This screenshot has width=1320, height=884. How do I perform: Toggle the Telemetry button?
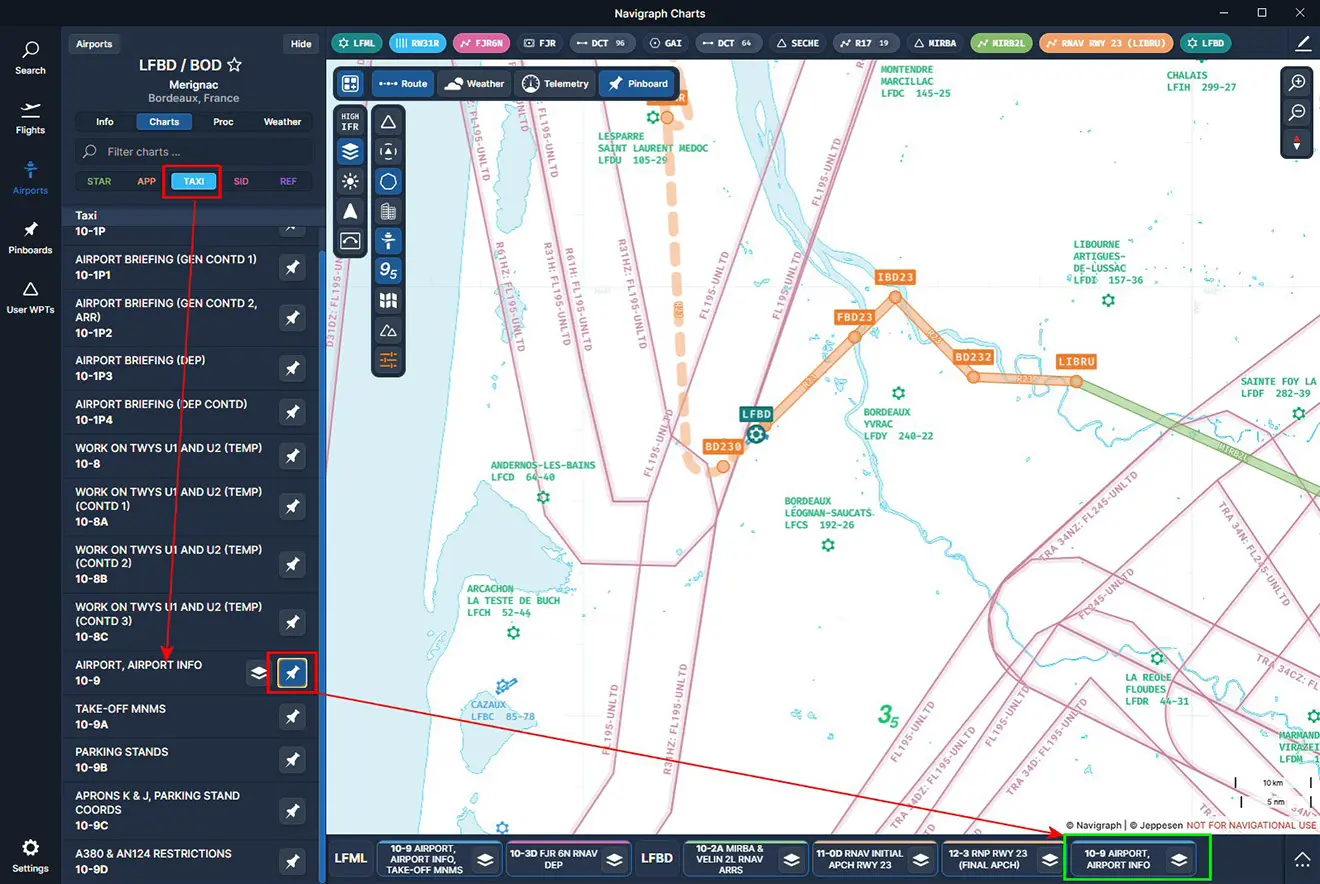pyautogui.click(x=555, y=84)
